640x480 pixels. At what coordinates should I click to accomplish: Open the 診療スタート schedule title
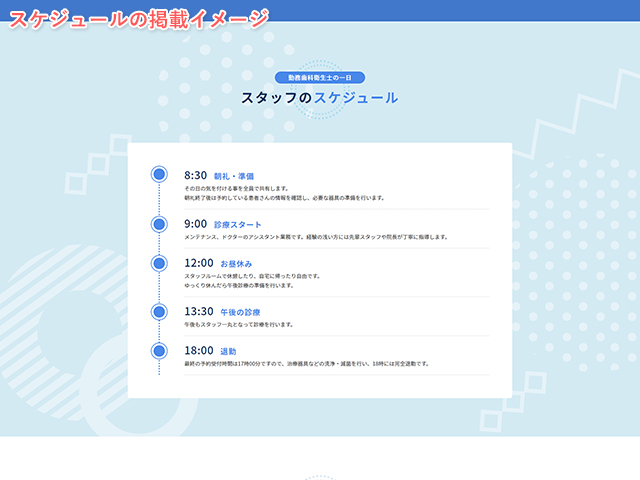pos(238,225)
